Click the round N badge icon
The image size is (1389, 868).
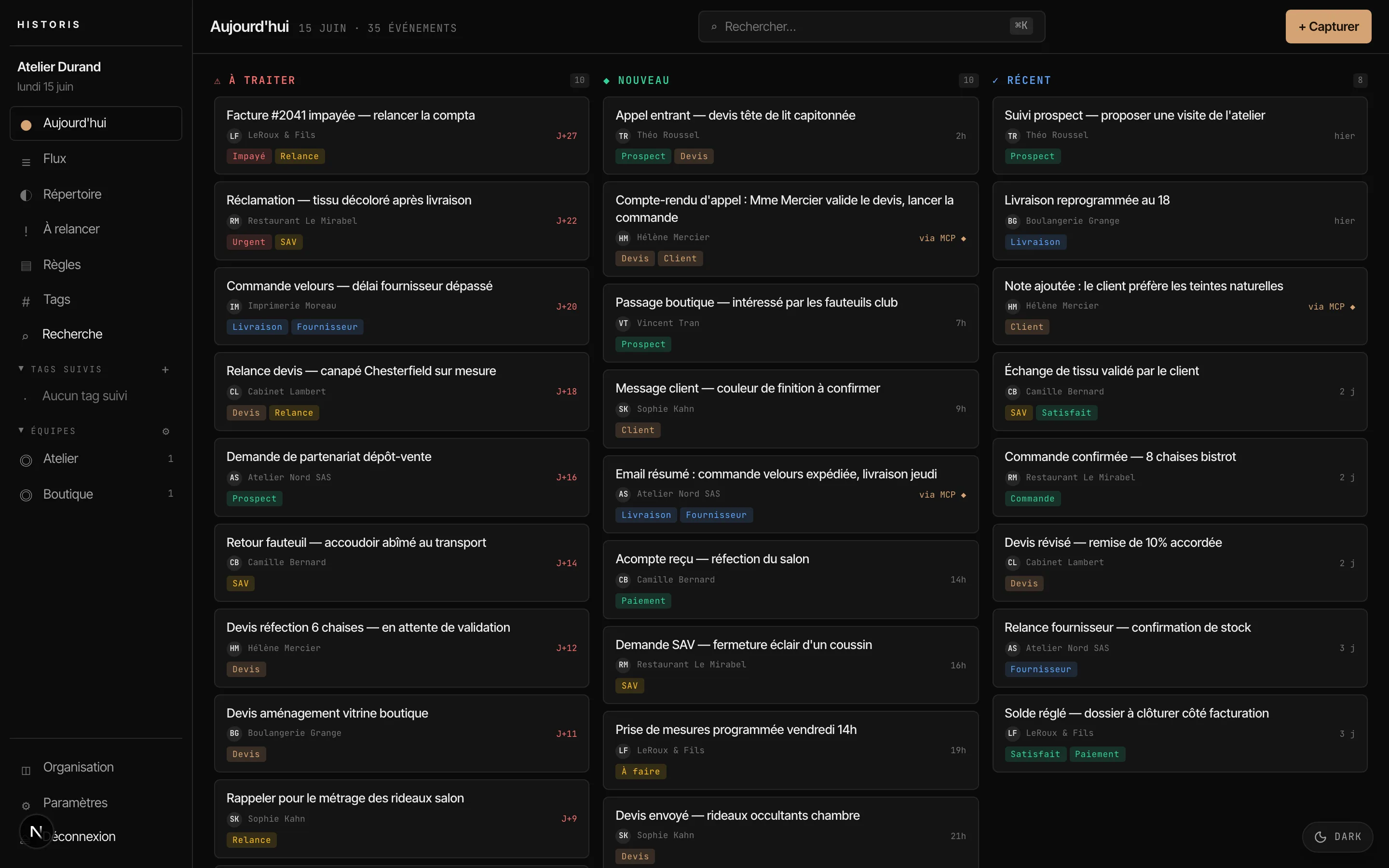pos(36,831)
